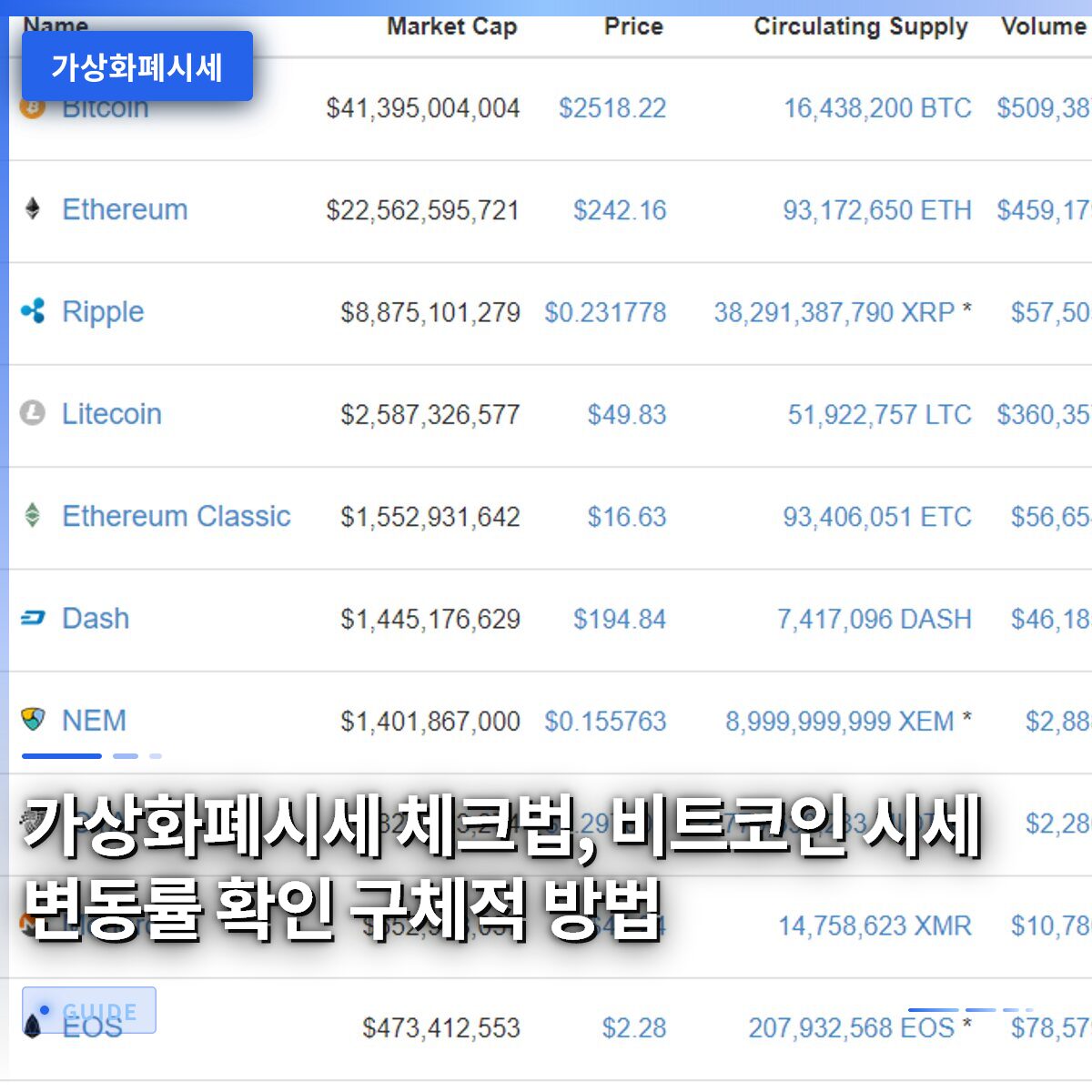The width and height of the screenshot is (1092, 1092).
Task: Click the Dash coin logo
Action: (33, 618)
